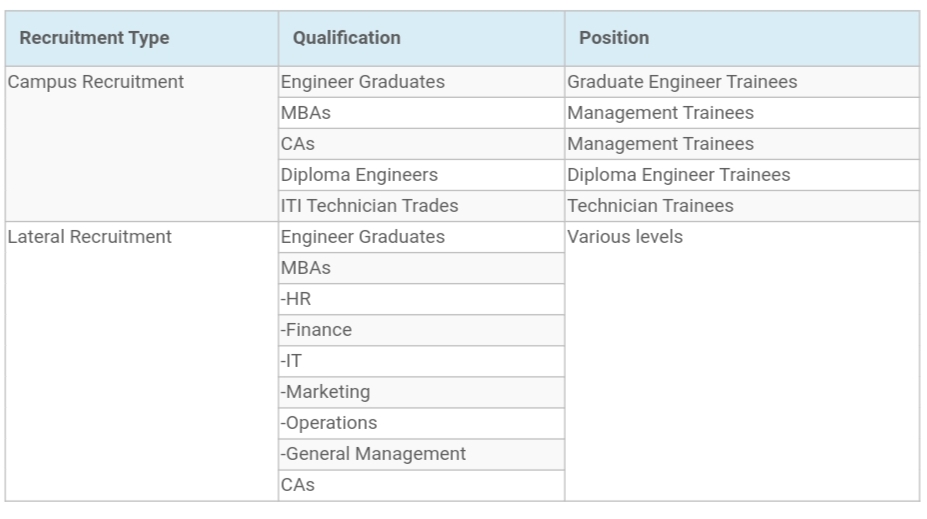
Task: Click the -Operations qualification row
Action: pos(329,423)
